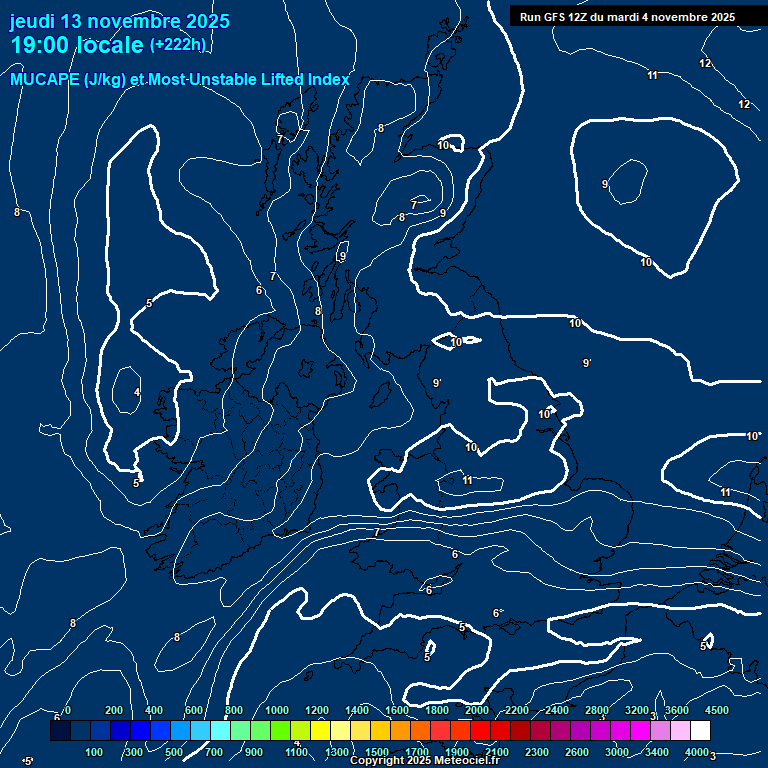Click the legend value '200'
768x768 pixels.
pyautogui.click(x=114, y=710)
